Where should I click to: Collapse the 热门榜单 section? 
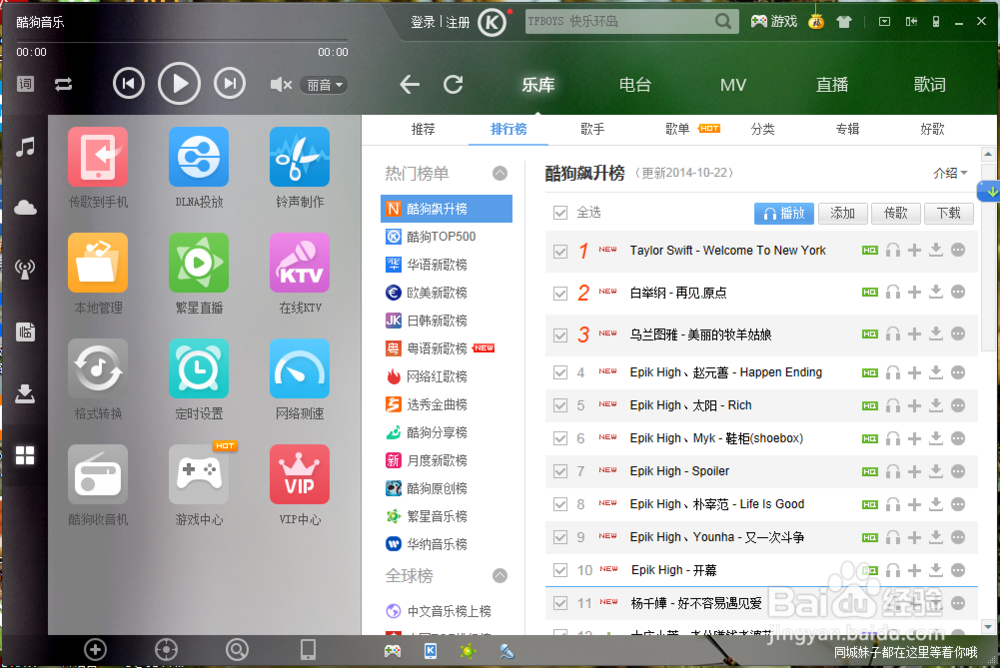point(500,173)
